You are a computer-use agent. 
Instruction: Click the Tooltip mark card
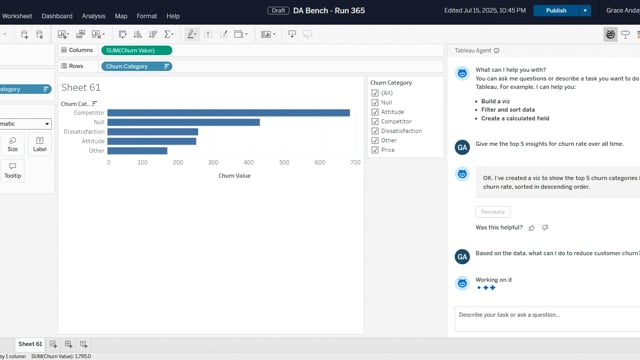click(x=13, y=171)
